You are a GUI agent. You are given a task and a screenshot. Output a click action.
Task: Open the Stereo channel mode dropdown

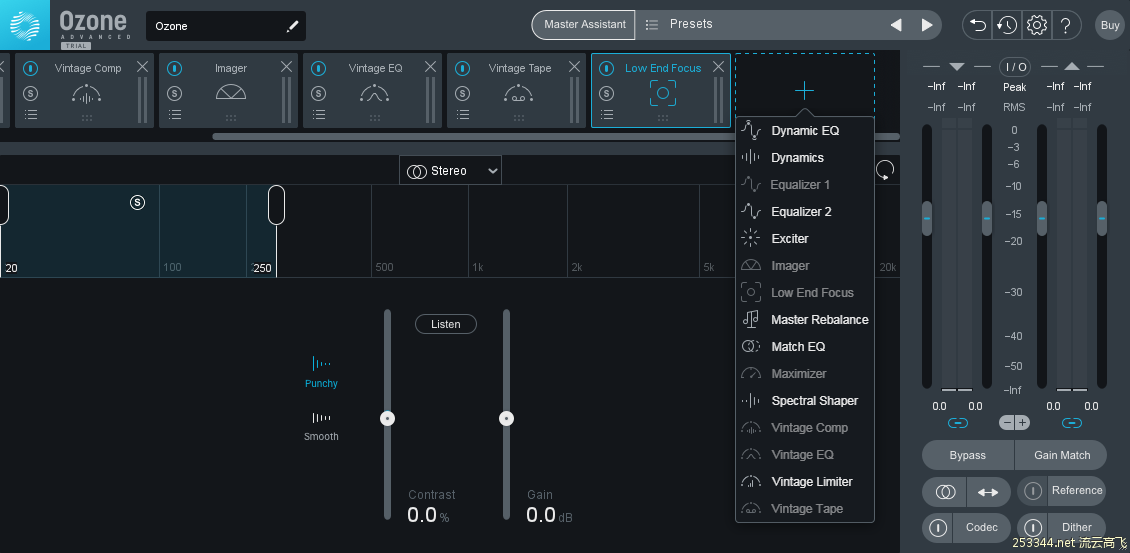(x=450, y=171)
